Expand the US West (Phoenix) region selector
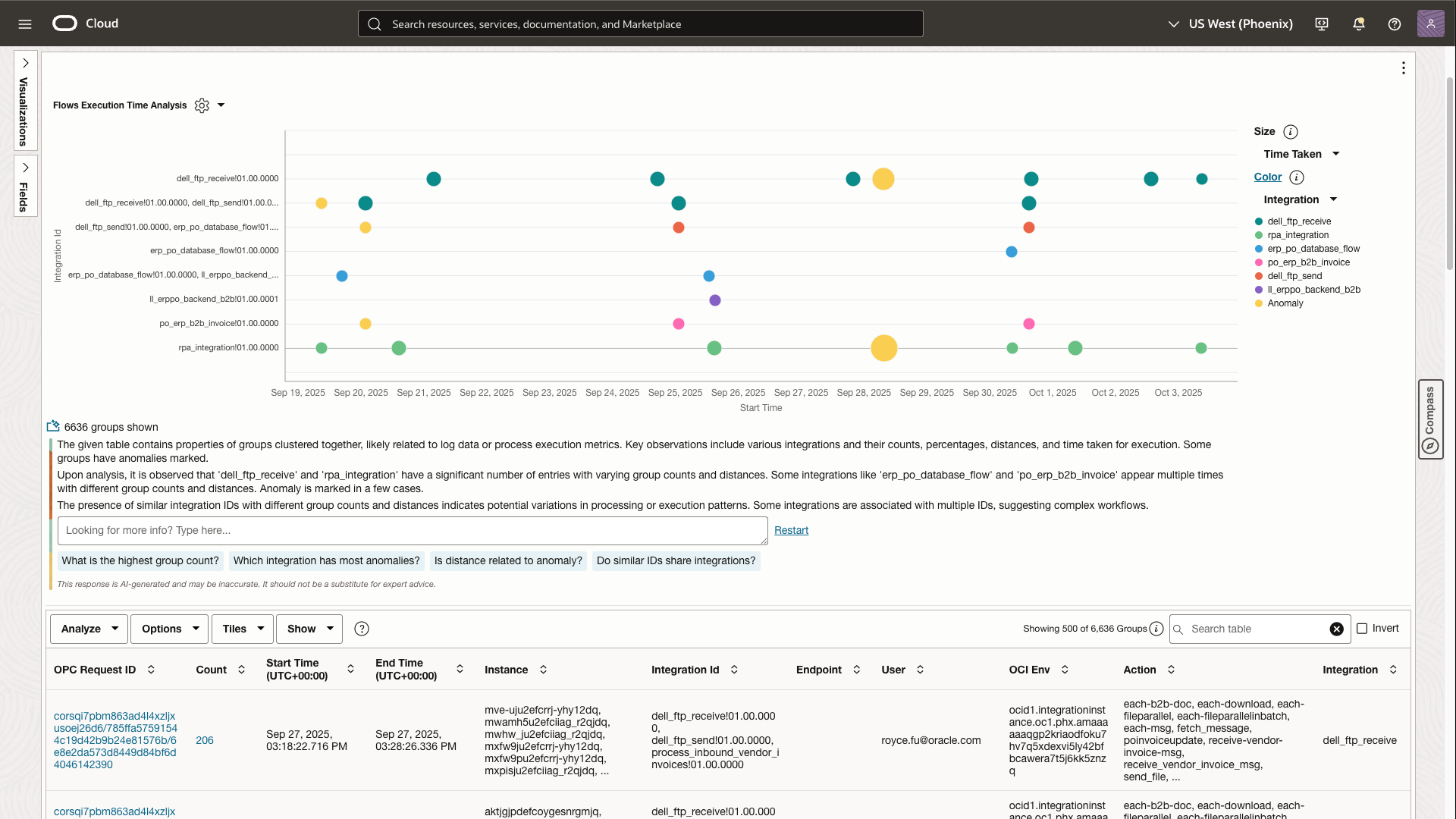Viewport: 1456px width, 819px height. coord(1172,24)
